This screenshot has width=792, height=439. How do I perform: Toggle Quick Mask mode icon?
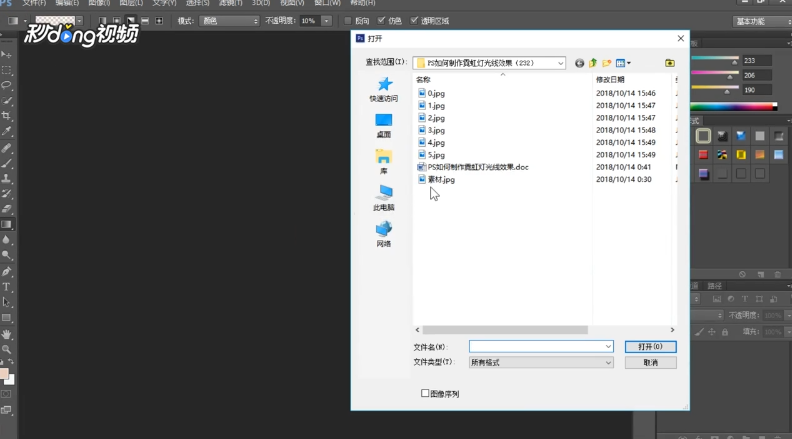pyautogui.click(x=6, y=394)
